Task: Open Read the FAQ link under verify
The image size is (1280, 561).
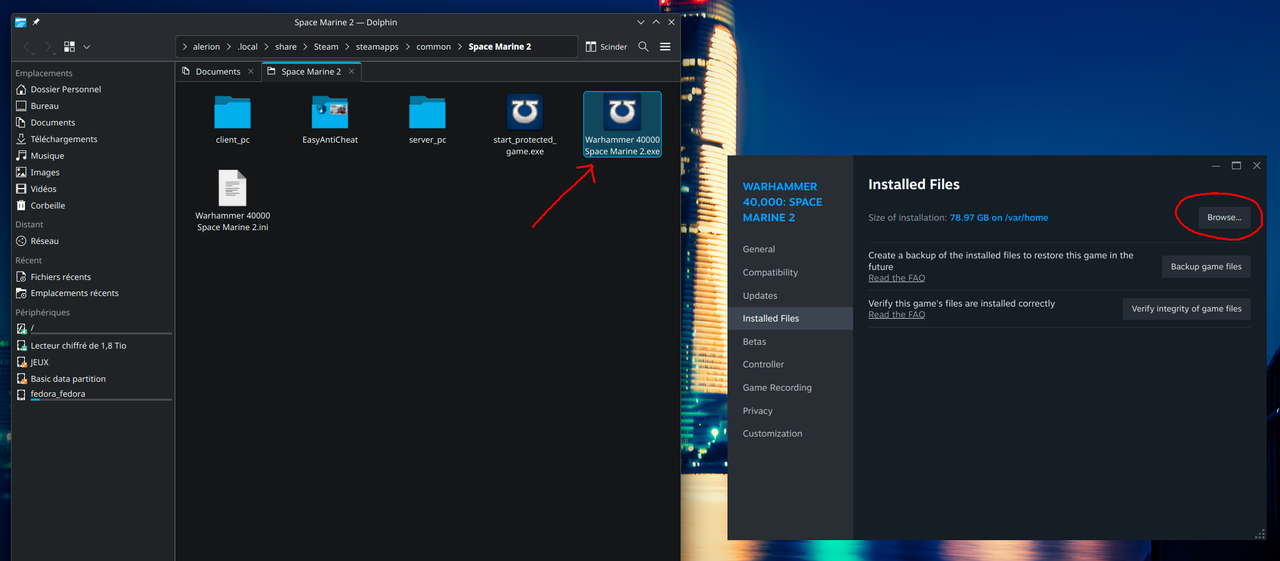Action: click(896, 314)
